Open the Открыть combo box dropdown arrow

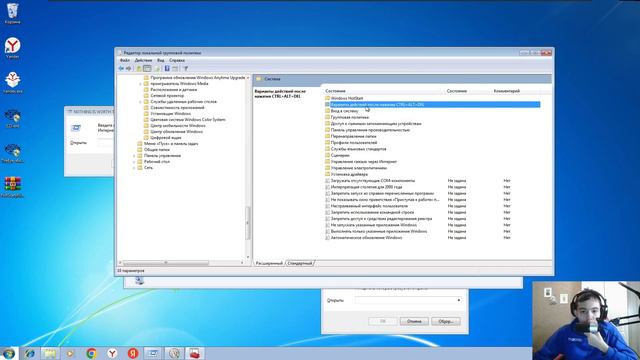point(459,300)
